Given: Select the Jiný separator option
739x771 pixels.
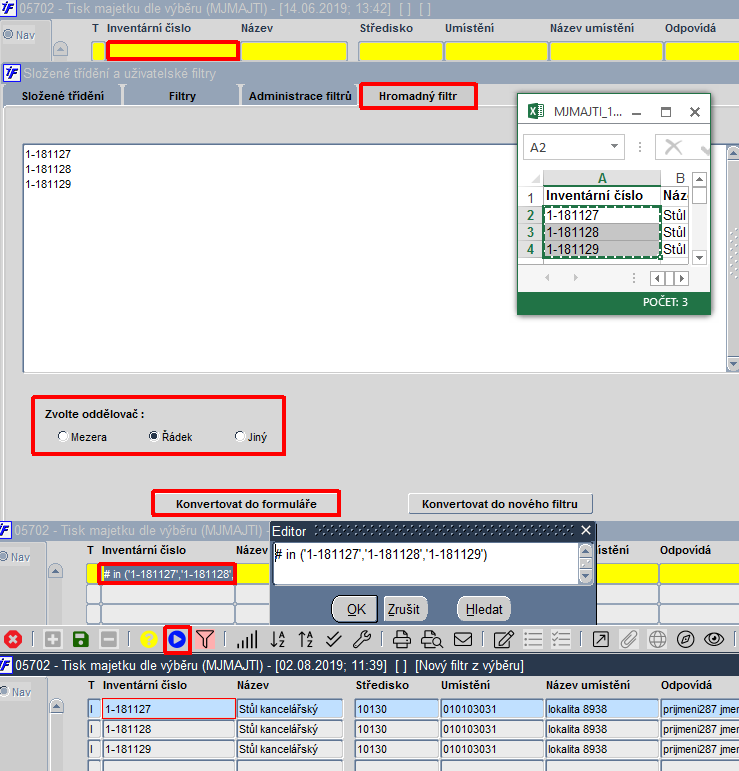Looking at the screenshot, I should tap(239, 437).
